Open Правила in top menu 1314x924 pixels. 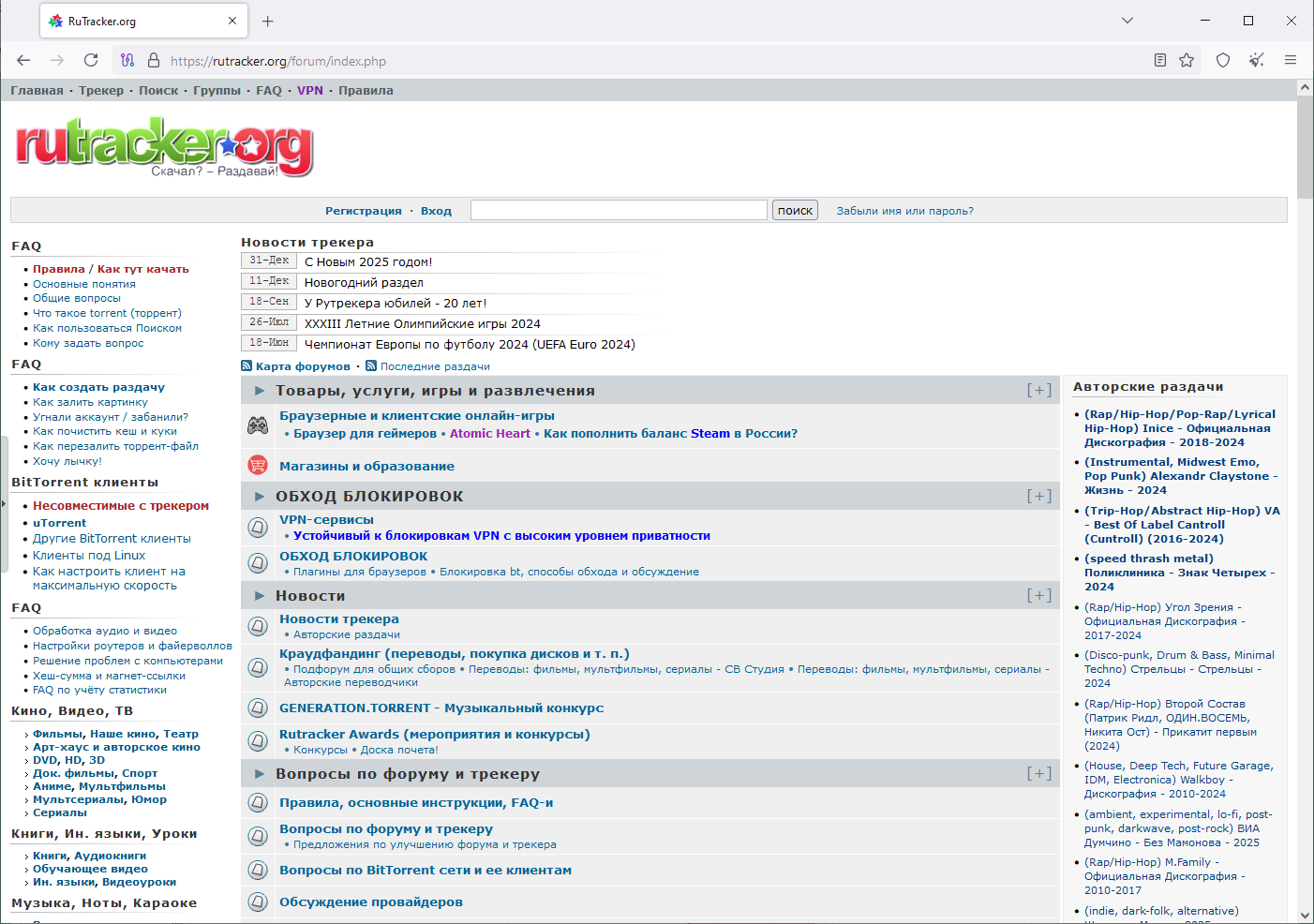(x=366, y=91)
